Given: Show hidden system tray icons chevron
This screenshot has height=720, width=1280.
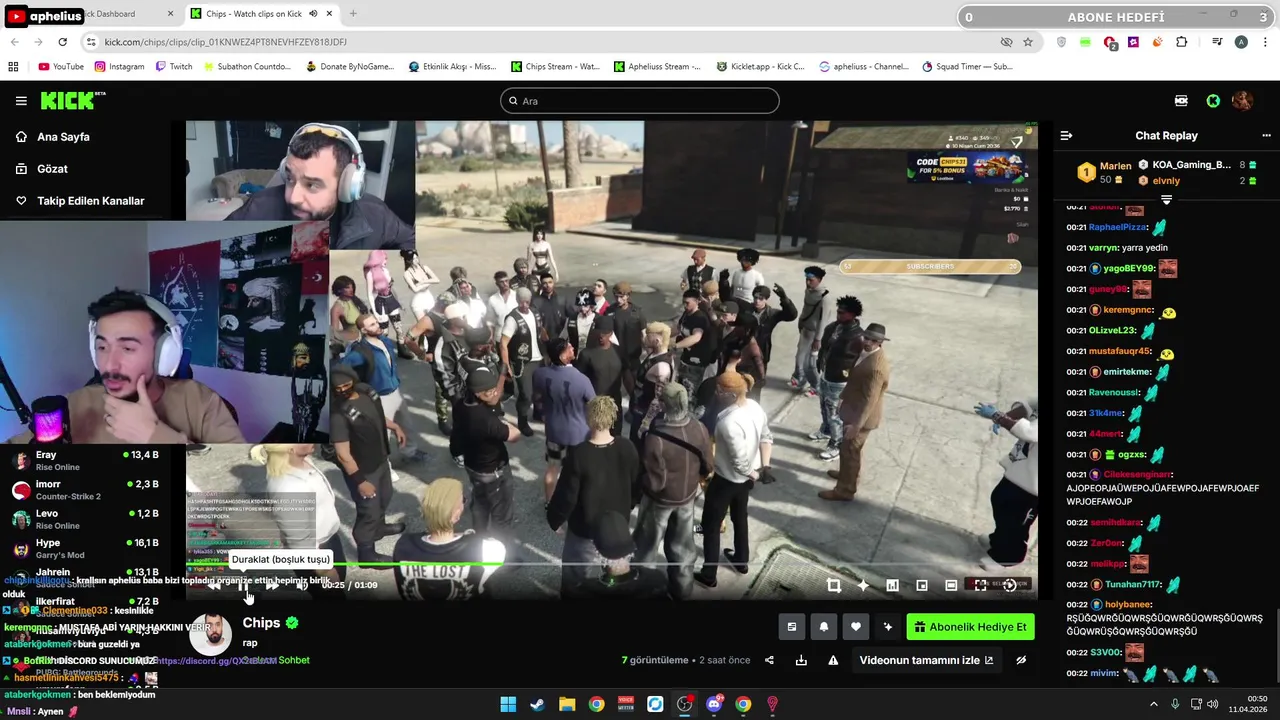Looking at the screenshot, I should click(x=1153, y=704).
